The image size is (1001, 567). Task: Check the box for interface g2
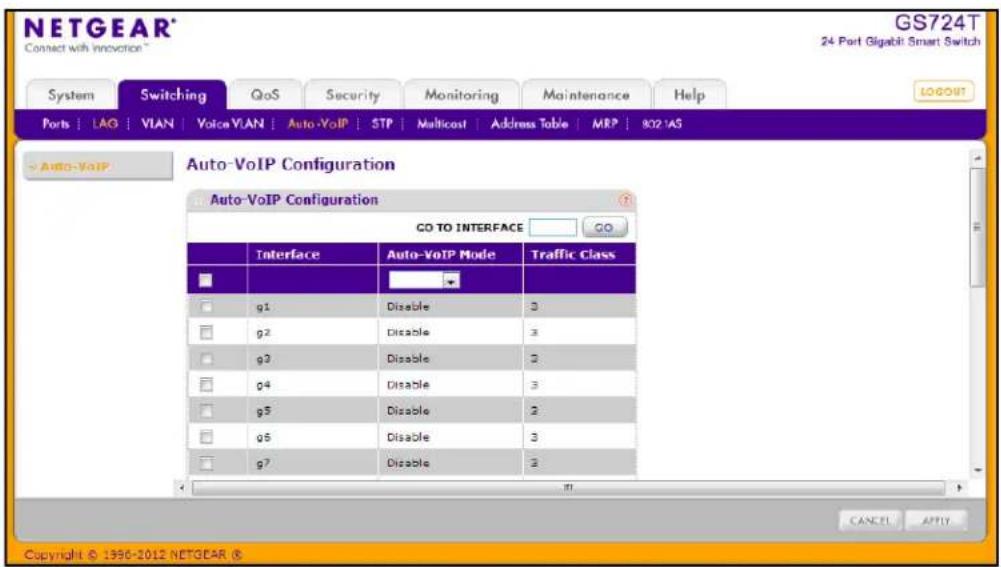(205, 333)
